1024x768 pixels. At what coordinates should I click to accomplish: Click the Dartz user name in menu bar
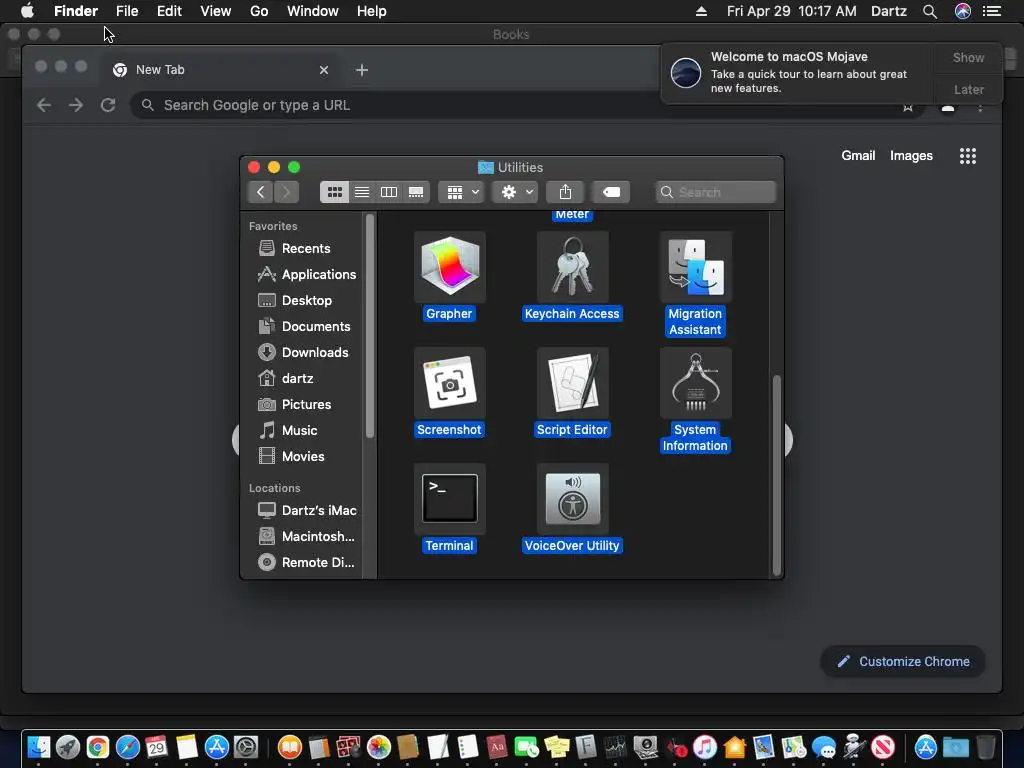pos(889,11)
